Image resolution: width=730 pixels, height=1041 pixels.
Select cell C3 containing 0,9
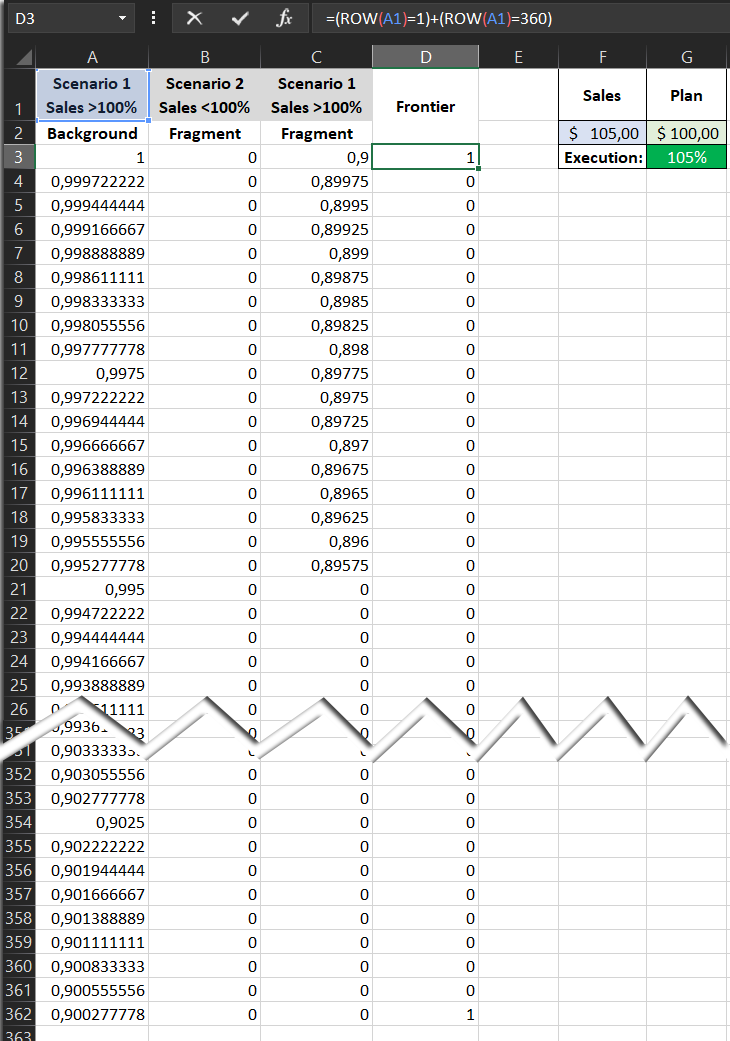tap(316, 157)
